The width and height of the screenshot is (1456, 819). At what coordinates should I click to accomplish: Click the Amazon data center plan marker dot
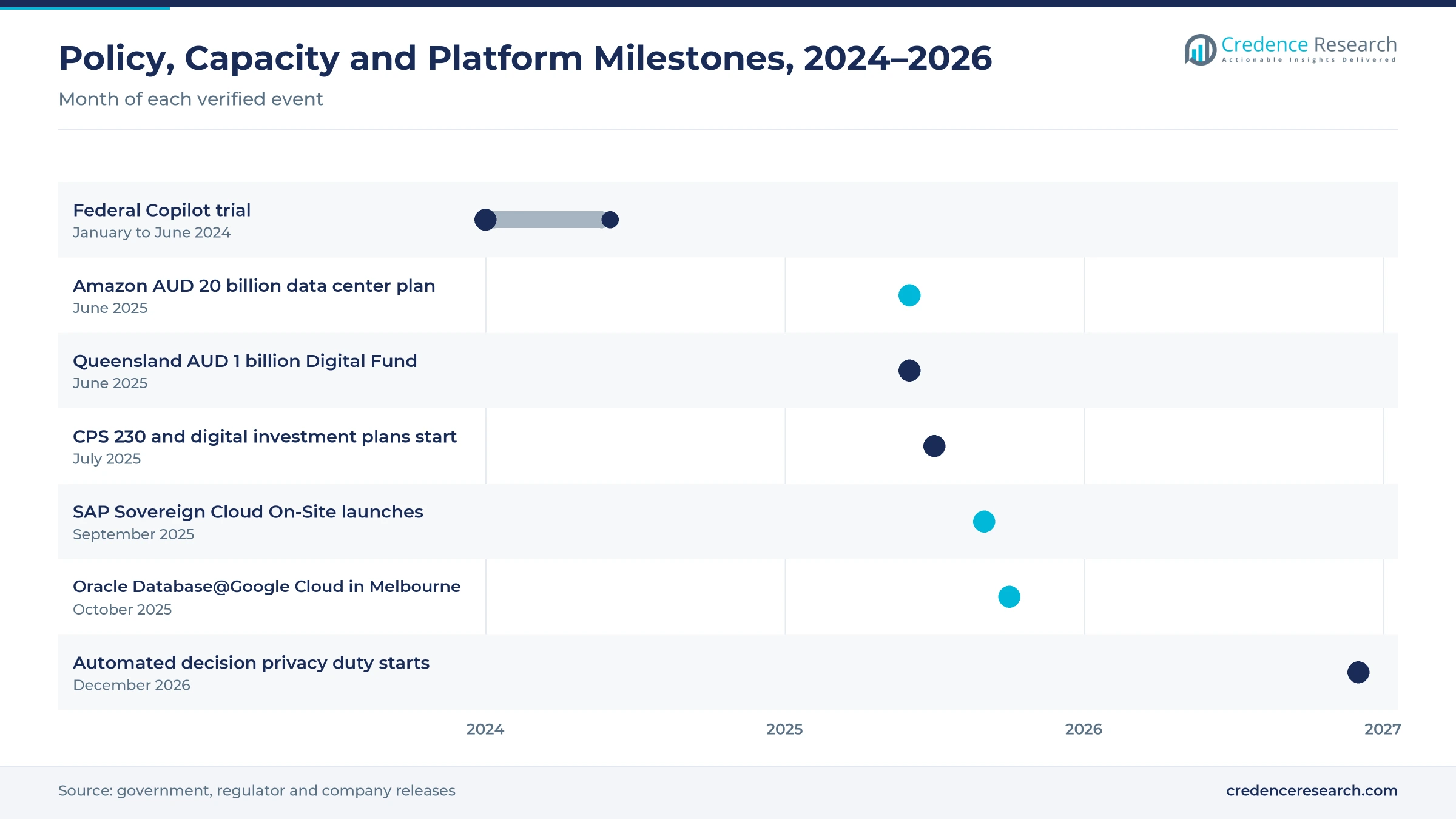[x=909, y=295]
